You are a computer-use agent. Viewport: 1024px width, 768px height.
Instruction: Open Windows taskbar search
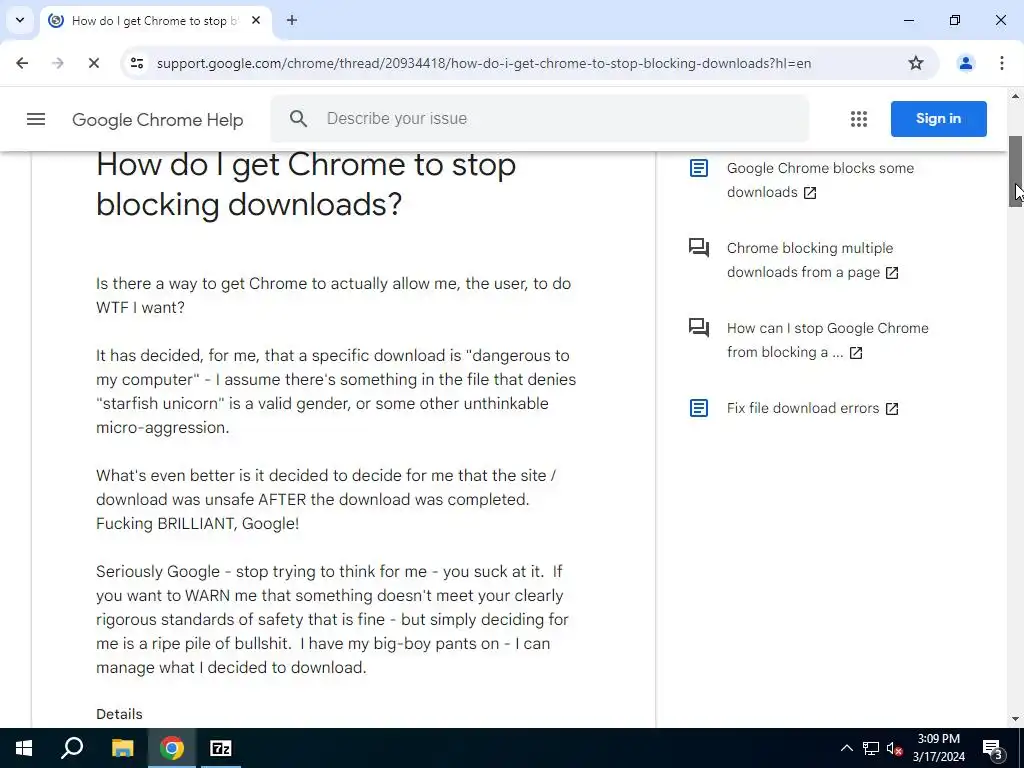click(72, 748)
